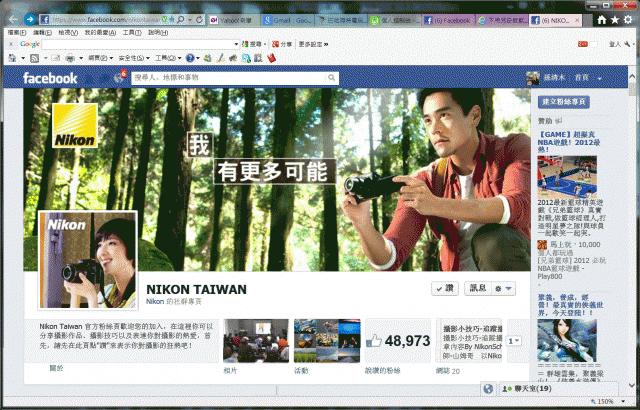Click the pencil icon in command bar

(x=221, y=58)
